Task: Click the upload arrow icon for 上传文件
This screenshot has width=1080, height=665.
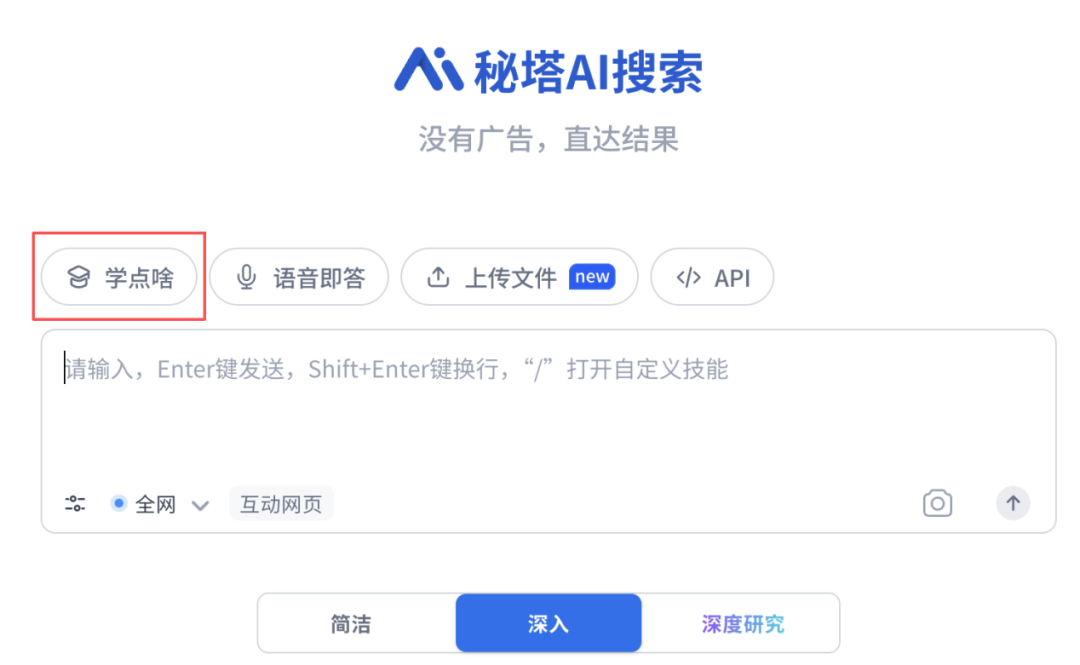Action: (x=438, y=277)
